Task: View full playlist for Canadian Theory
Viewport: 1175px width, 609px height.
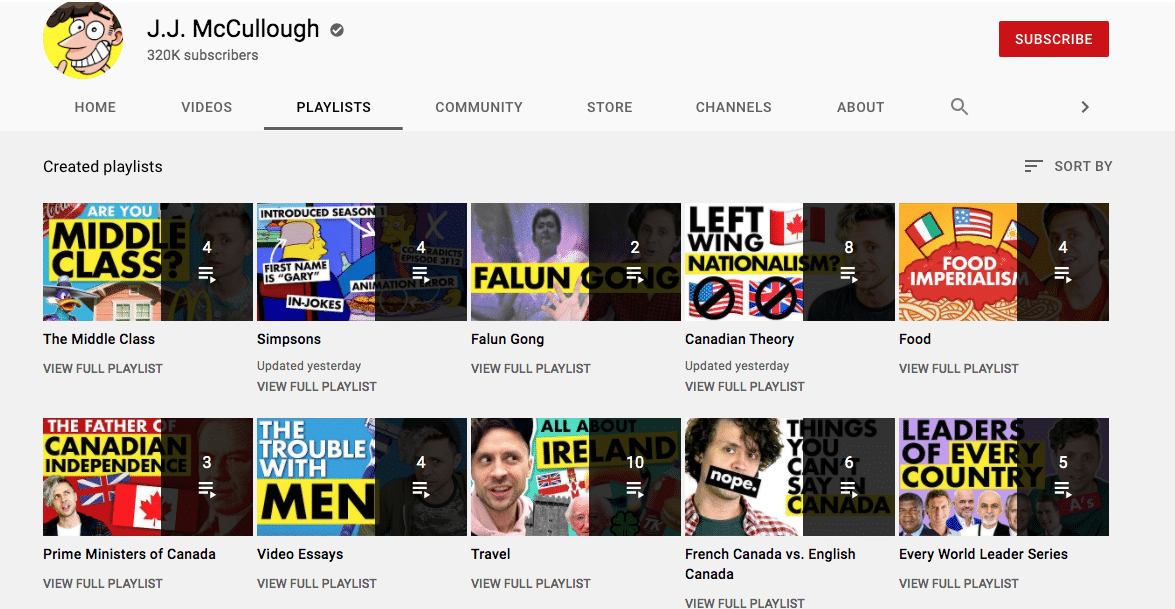Action: click(745, 387)
